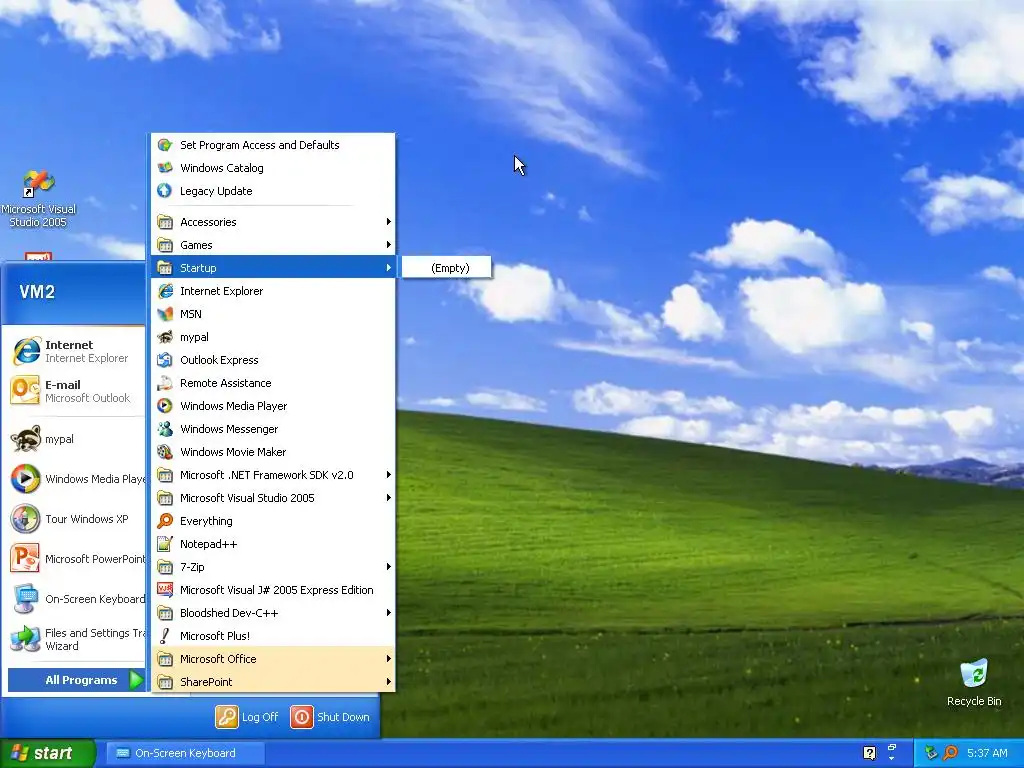Switch to On-Screen Keyboard taskbar button
This screenshot has width=1024, height=768.
click(x=185, y=753)
